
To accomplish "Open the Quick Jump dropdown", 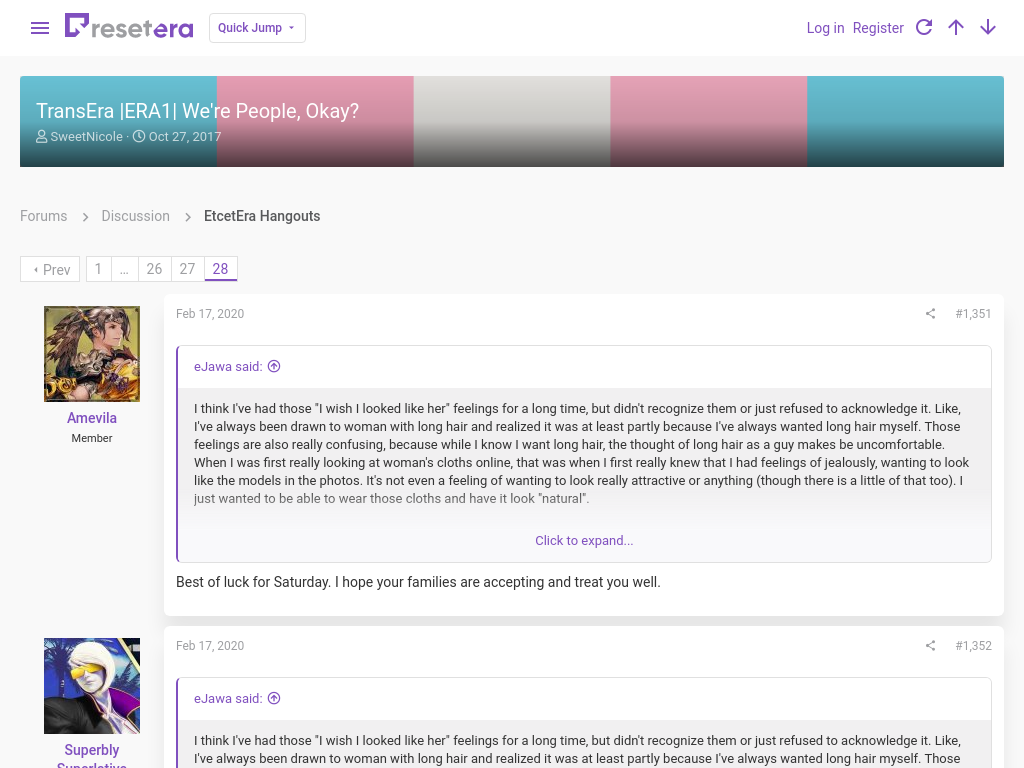I will tap(257, 28).
